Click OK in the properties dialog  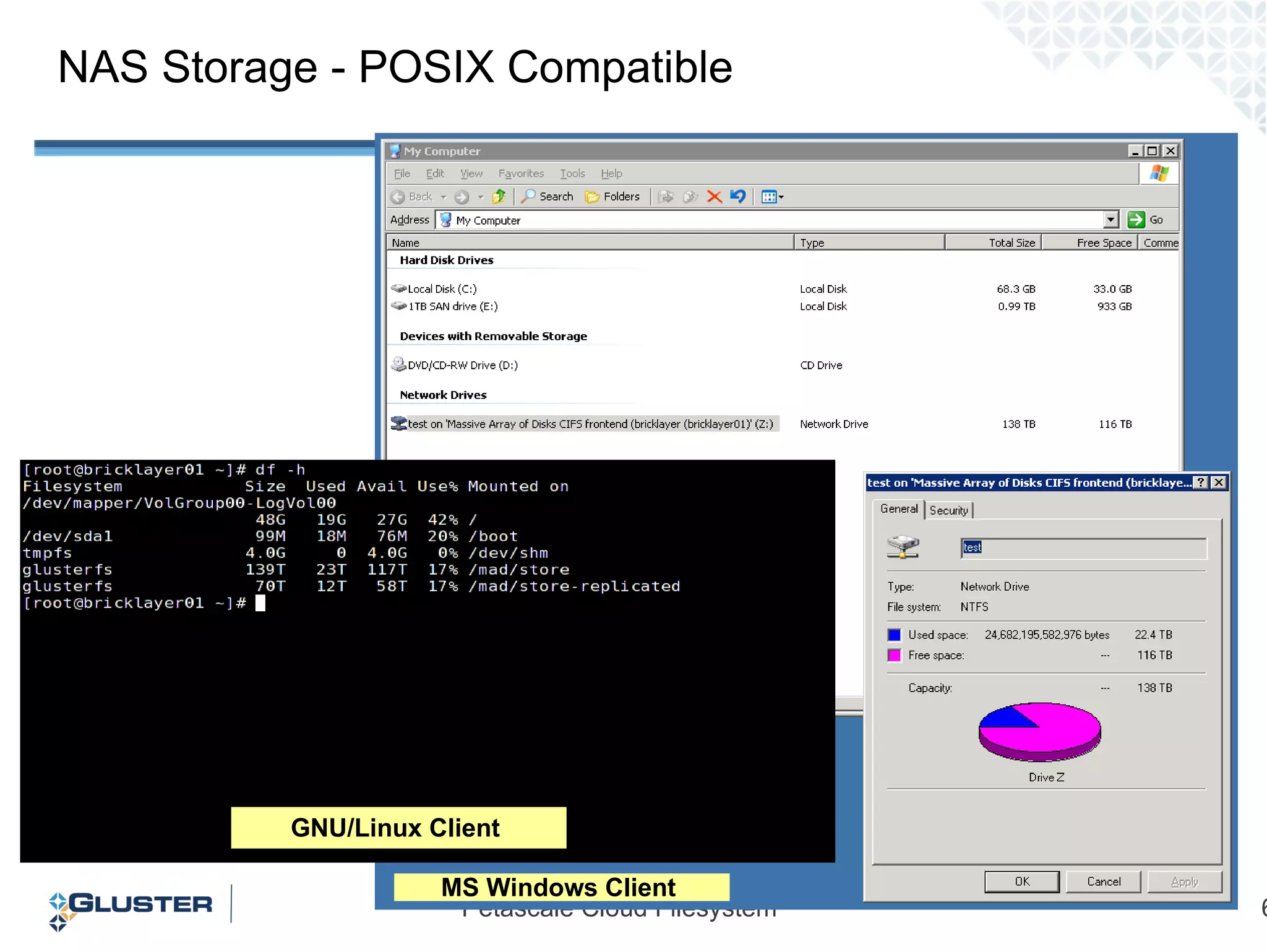[1022, 881]
